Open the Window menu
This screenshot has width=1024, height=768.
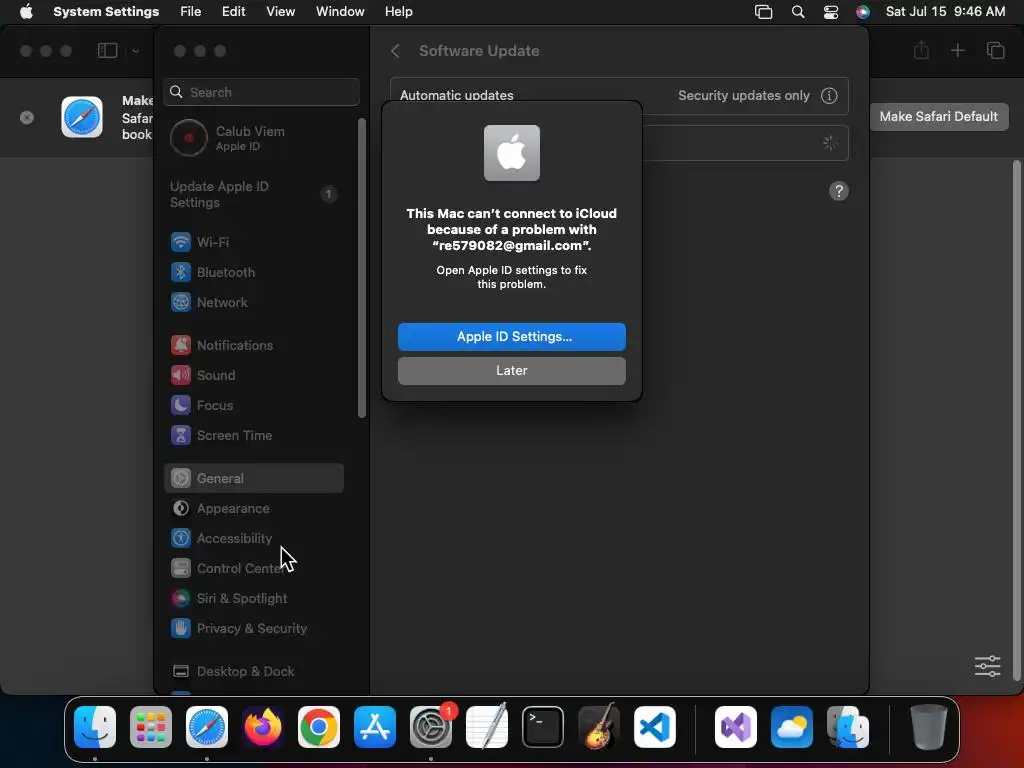pos(340,12)
